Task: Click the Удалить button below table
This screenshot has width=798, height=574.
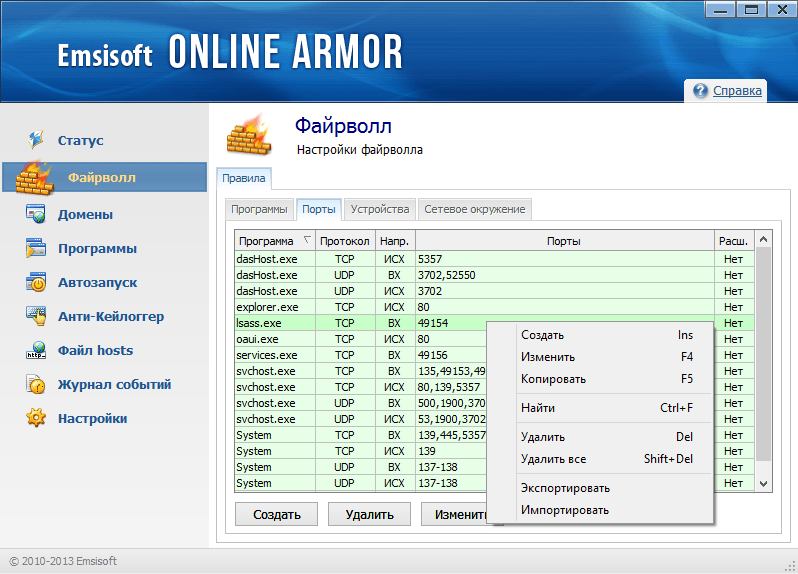Action: point(369,514)
